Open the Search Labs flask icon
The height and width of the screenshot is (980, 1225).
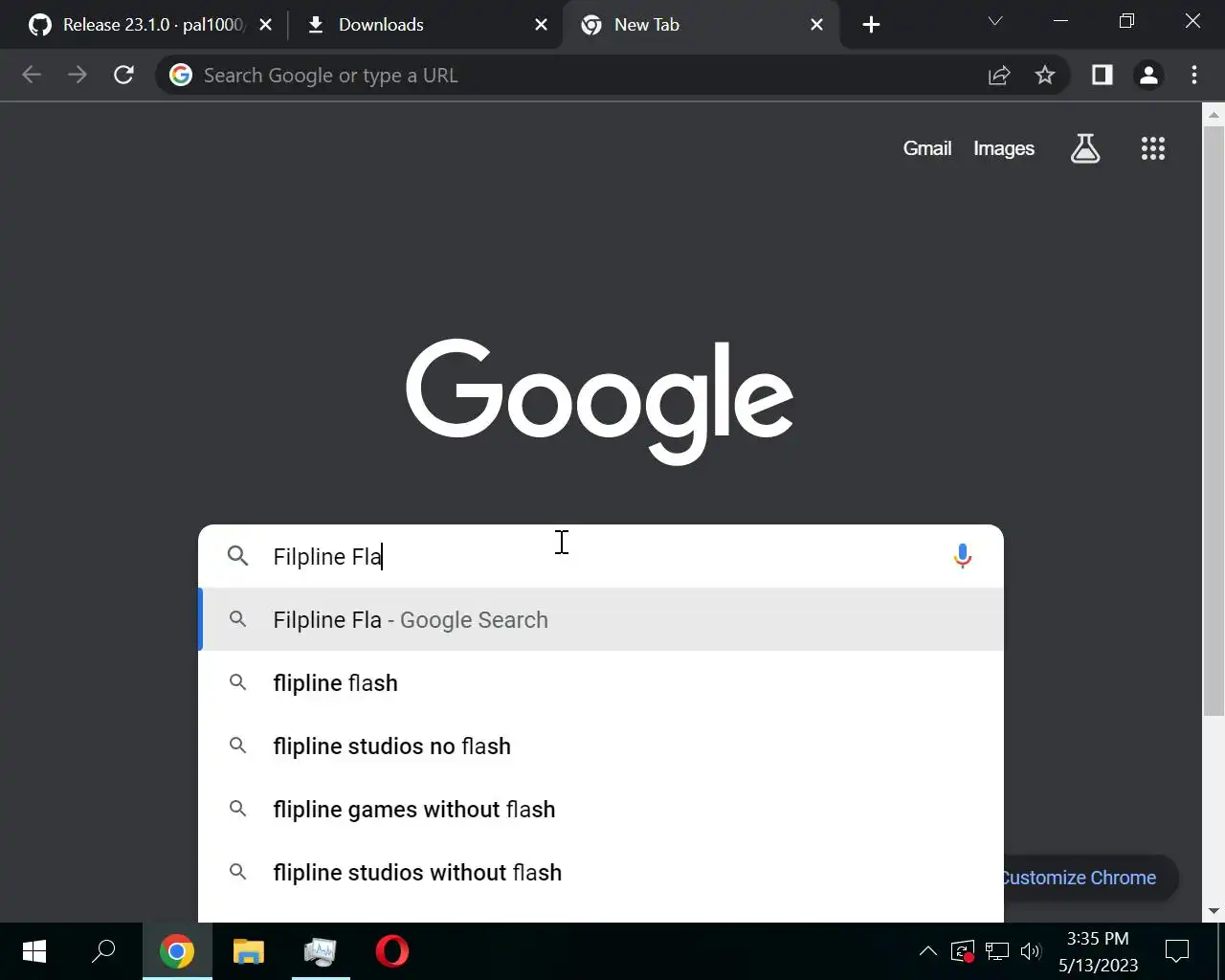(x=1085, y=148)
